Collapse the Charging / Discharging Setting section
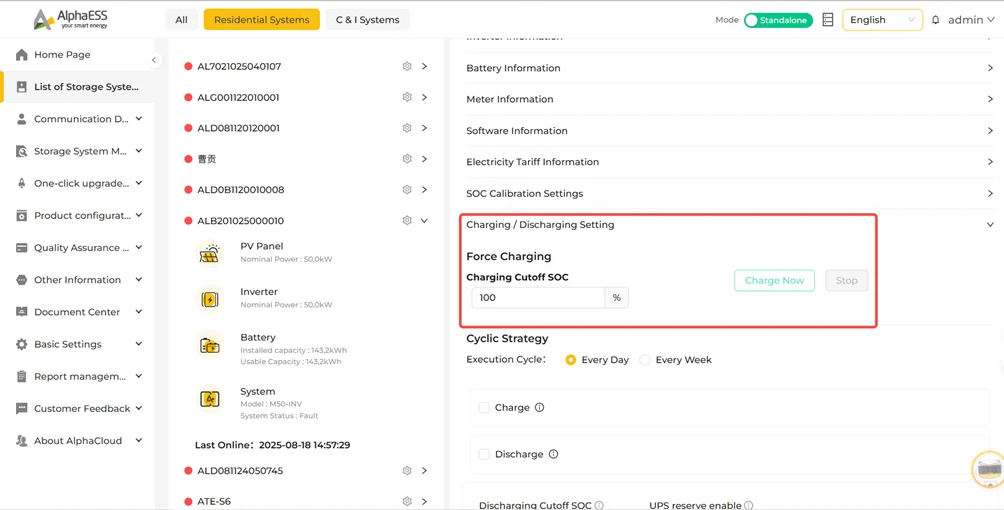1004x510 pixels. (990, 225)
